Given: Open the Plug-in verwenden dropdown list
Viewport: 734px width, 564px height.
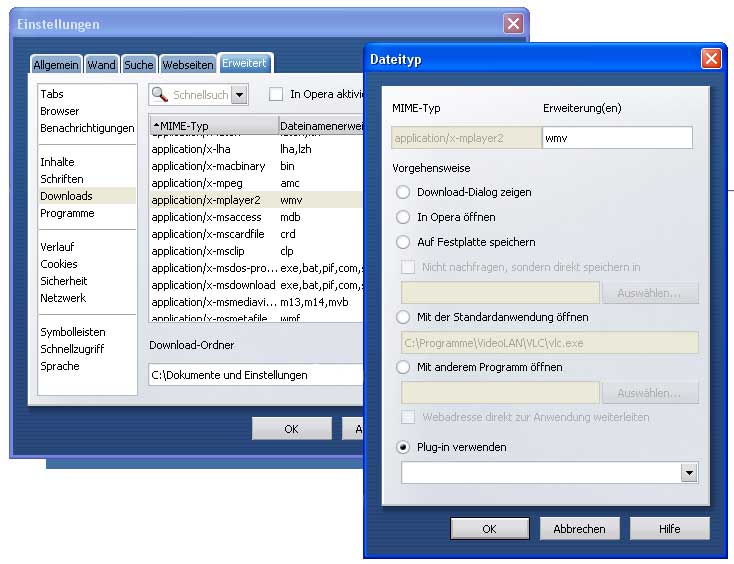Looking at the screenshot, I should click(688, 472).
